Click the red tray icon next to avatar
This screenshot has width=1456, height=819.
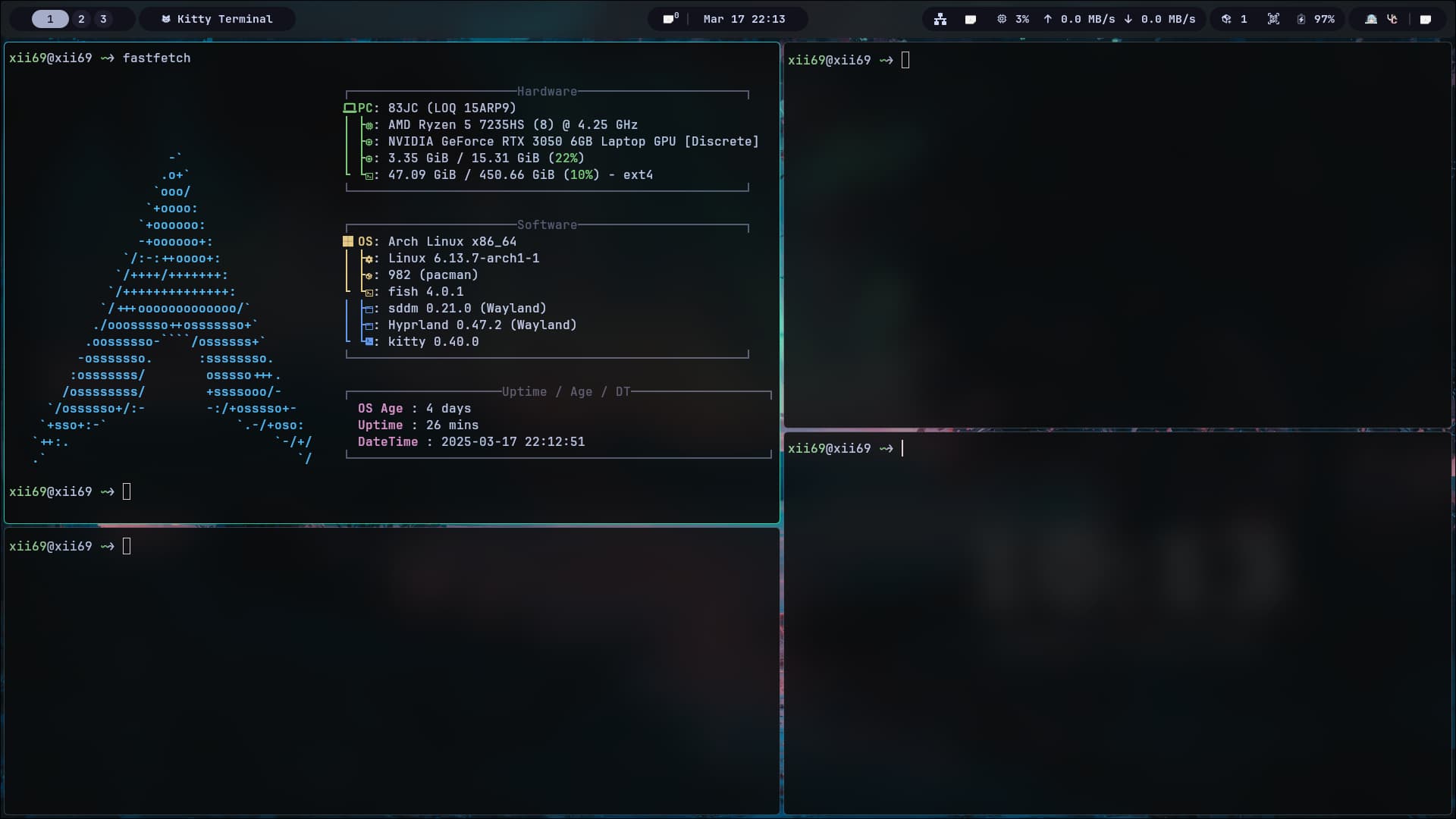click(1392, 19)
